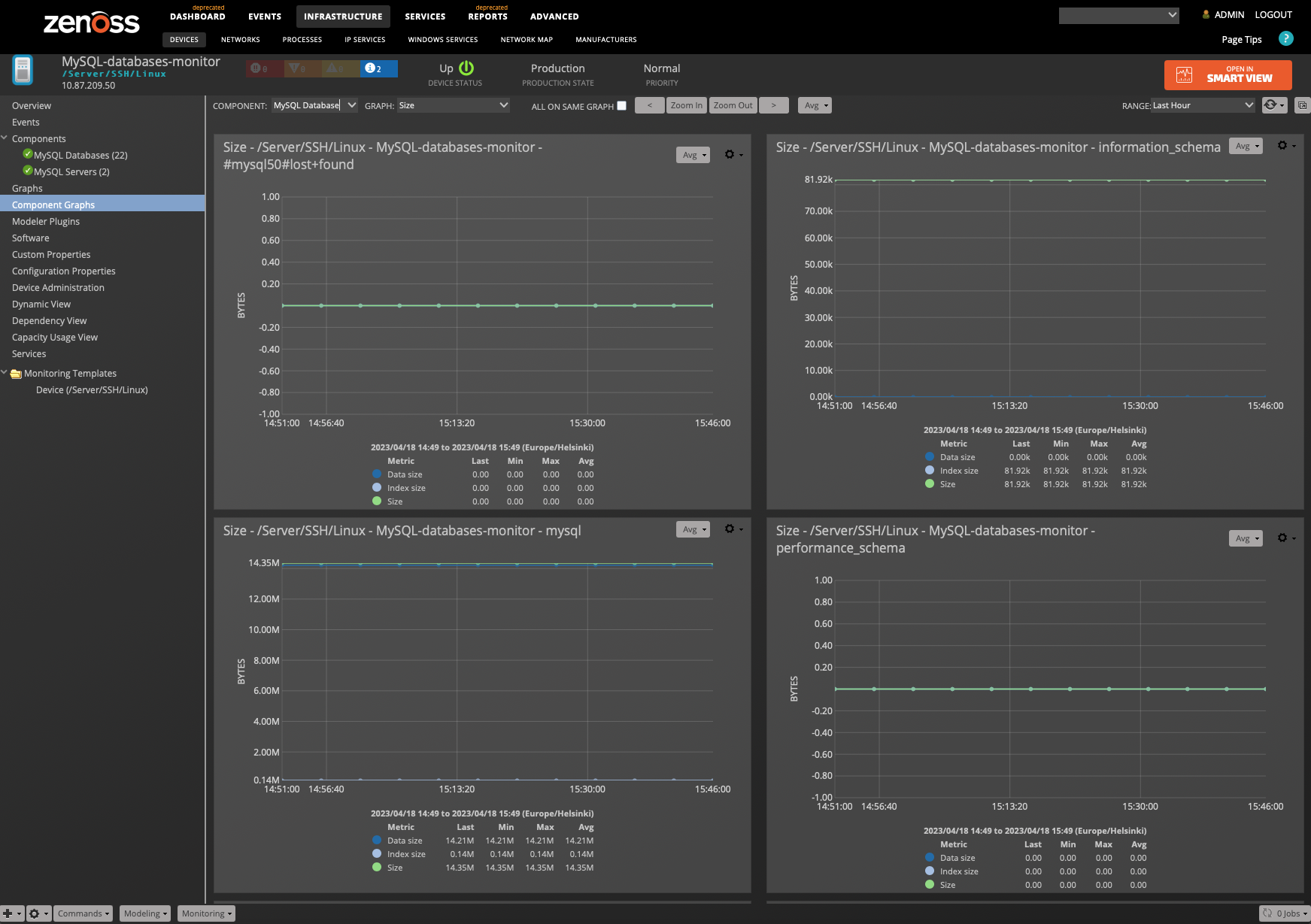The height and width of the screenshot is (924, 1311).
Task: Click the Page Tips question mark icon
Action: coord(1286,38)
